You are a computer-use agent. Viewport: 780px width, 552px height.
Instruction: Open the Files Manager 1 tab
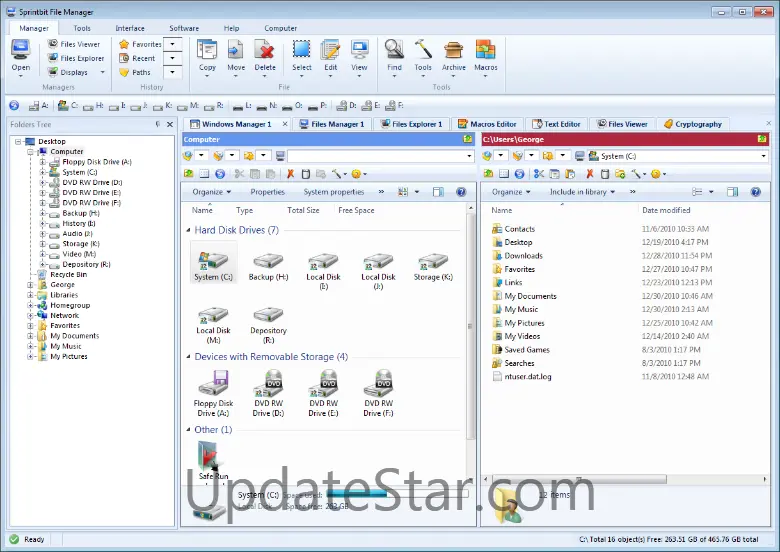coord(332,124)
